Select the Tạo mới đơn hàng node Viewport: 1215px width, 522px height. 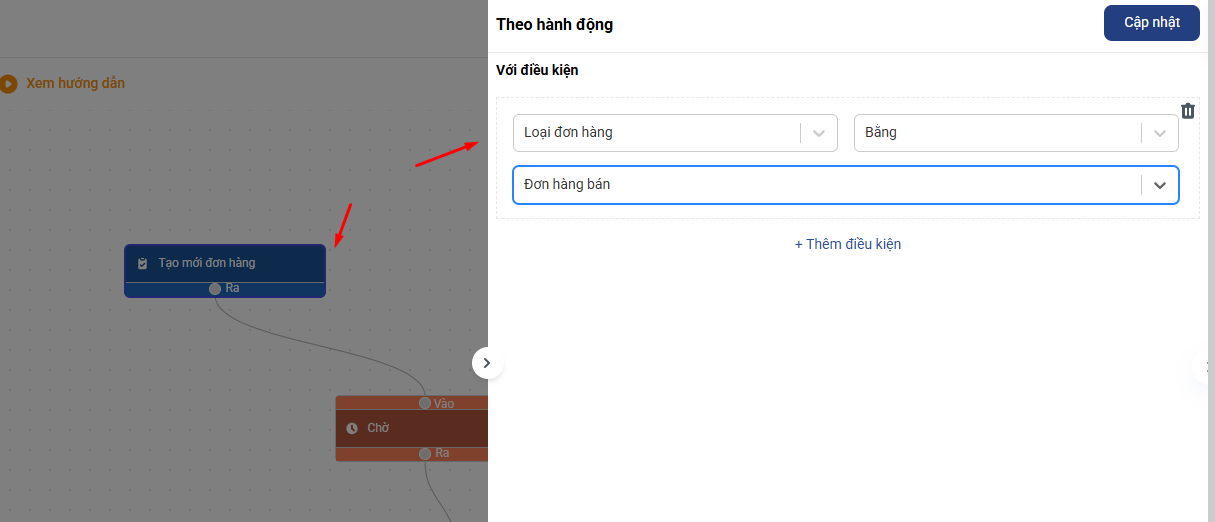pos(225,263)
